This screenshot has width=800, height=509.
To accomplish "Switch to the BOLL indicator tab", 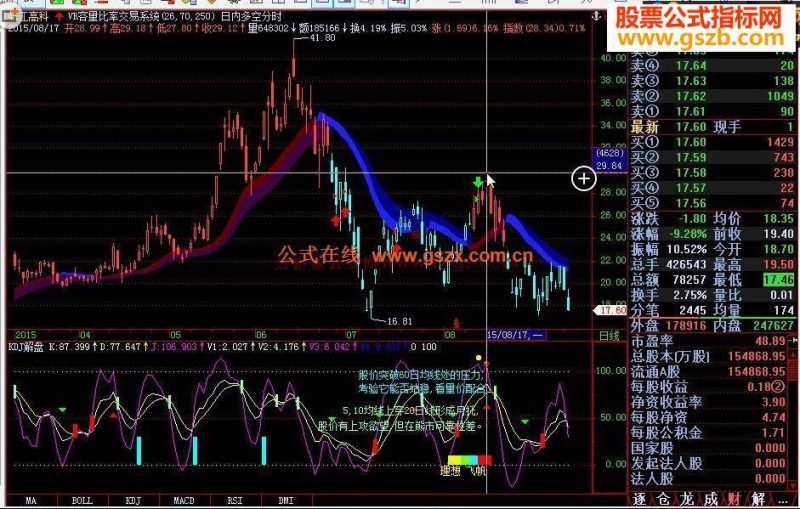I will [x=82, y=500].
